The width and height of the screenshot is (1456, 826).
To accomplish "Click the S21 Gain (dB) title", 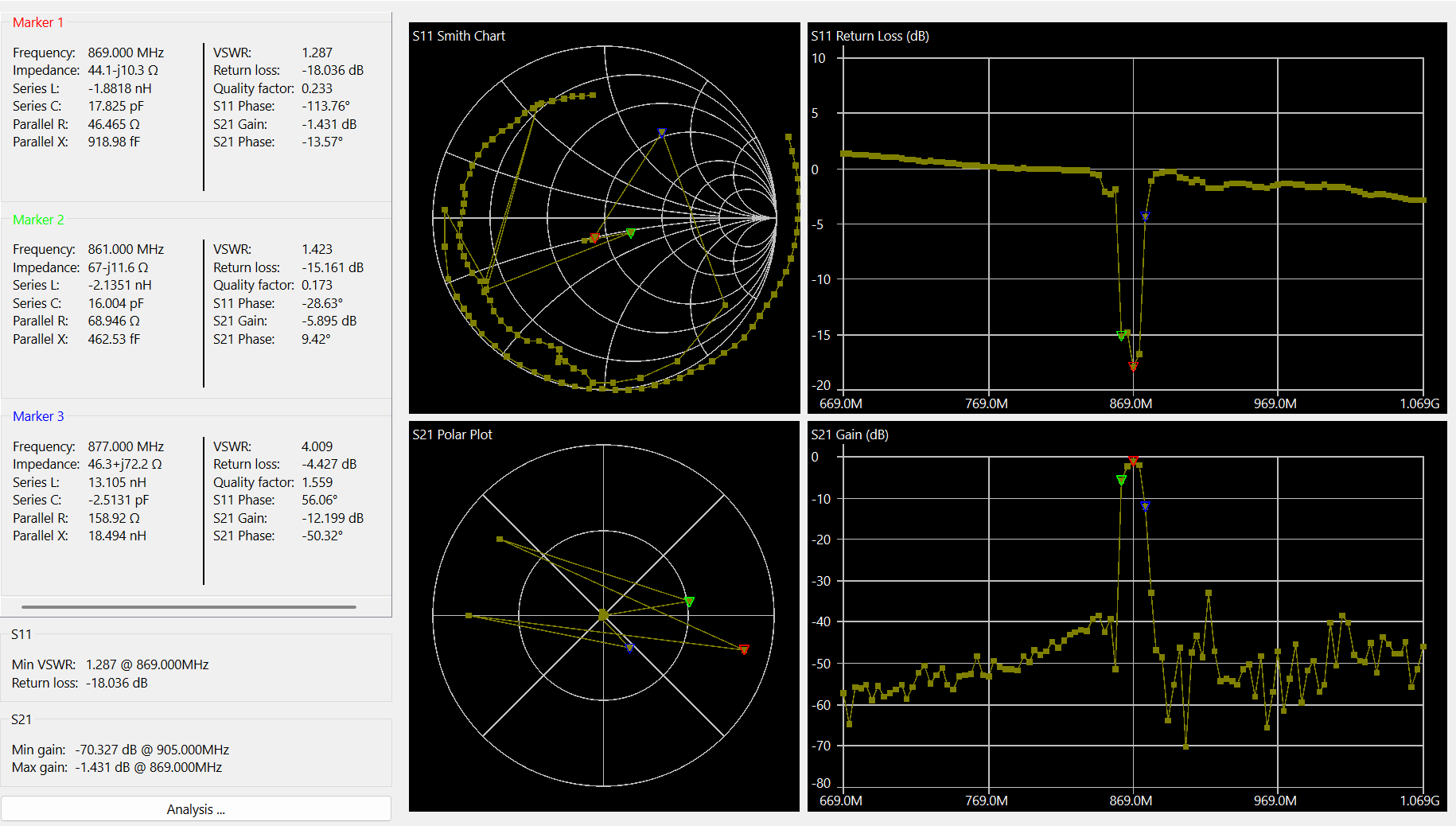I will pyautogui.click(x=850, y=434).
